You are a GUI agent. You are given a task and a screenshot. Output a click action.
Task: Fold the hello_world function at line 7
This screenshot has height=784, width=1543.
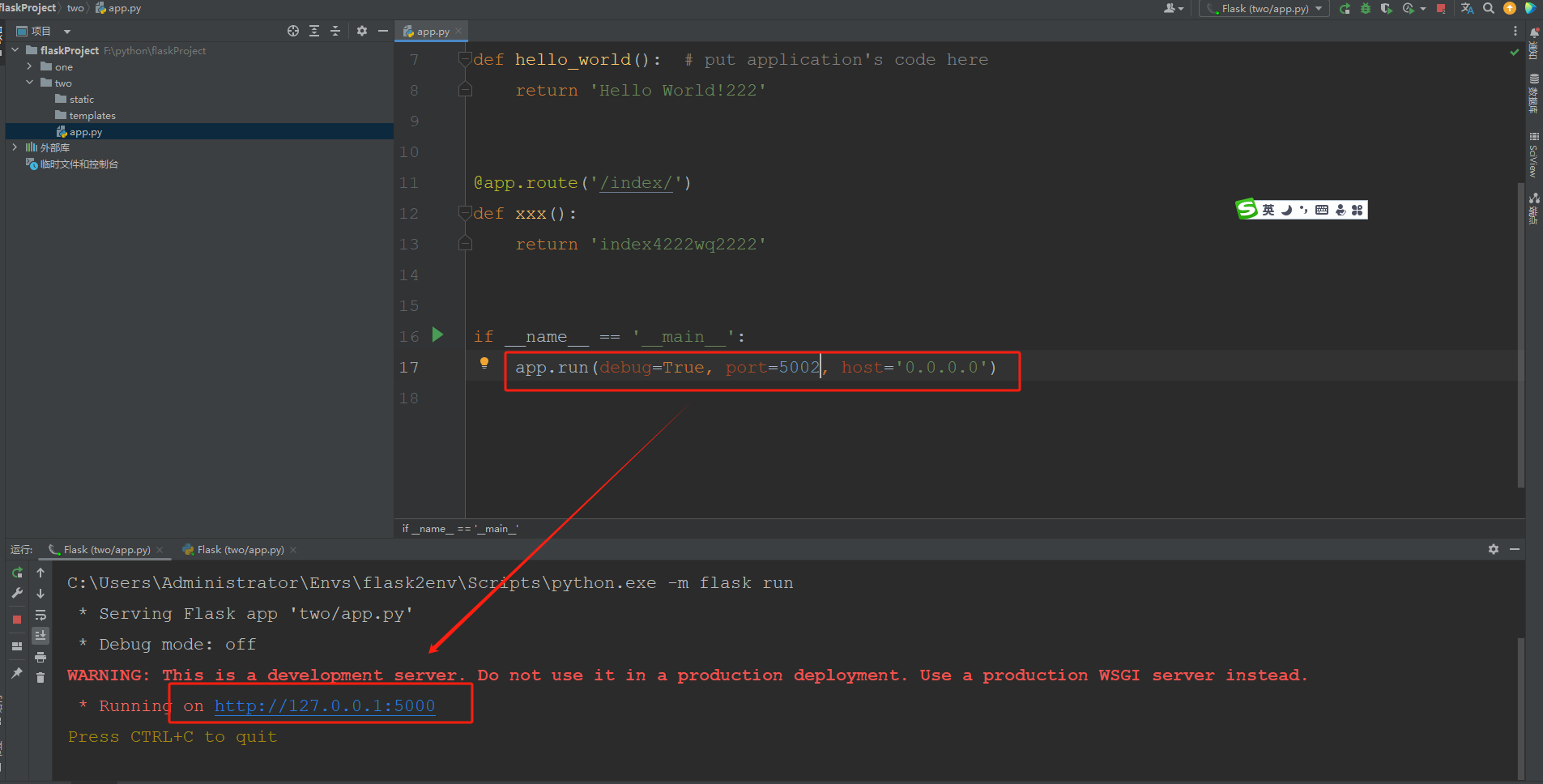click(x=465, y=59)
